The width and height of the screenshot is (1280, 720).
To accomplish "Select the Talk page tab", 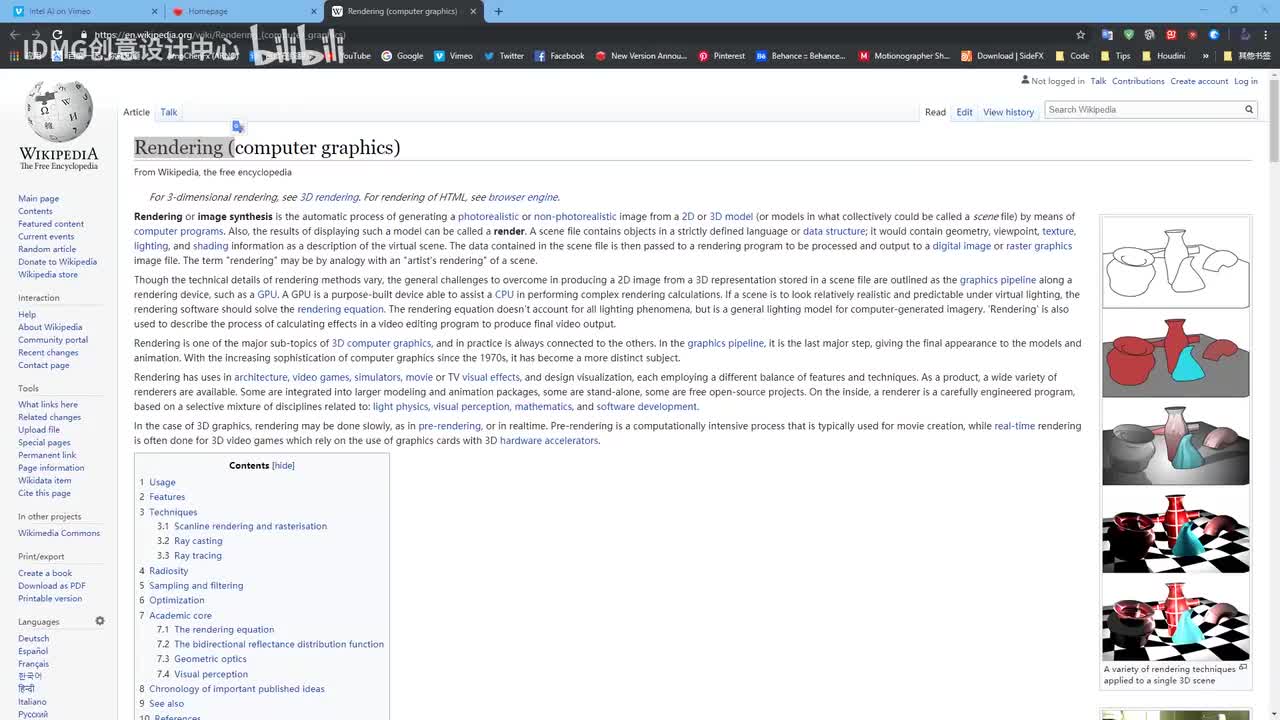I will 169,112.
